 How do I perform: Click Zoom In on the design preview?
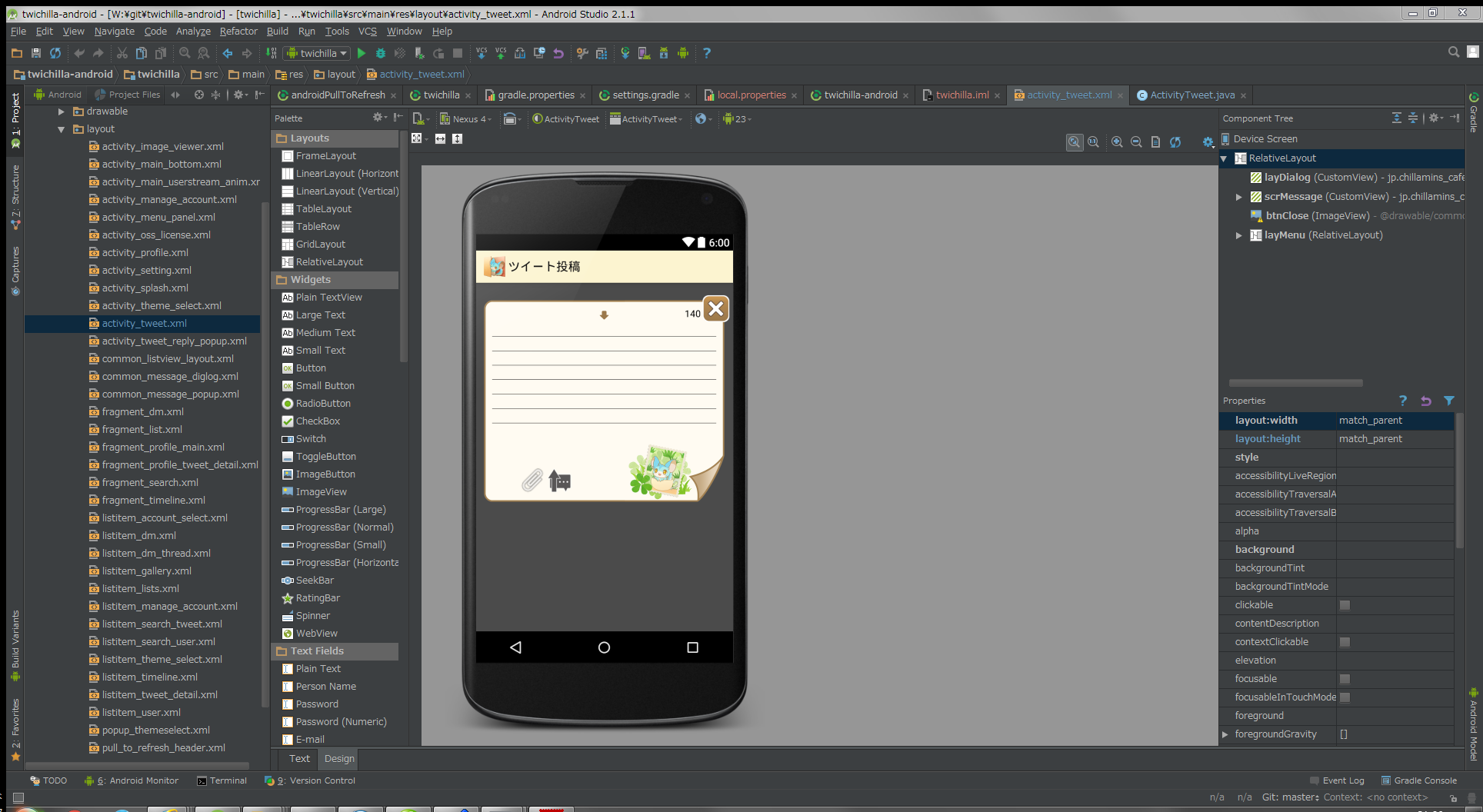click(1117, 142)
